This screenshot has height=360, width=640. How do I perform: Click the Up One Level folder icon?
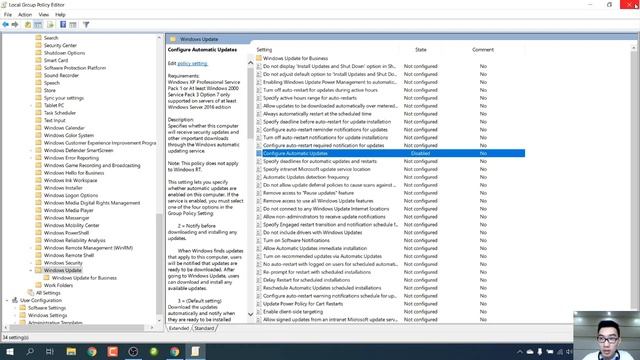28,24
